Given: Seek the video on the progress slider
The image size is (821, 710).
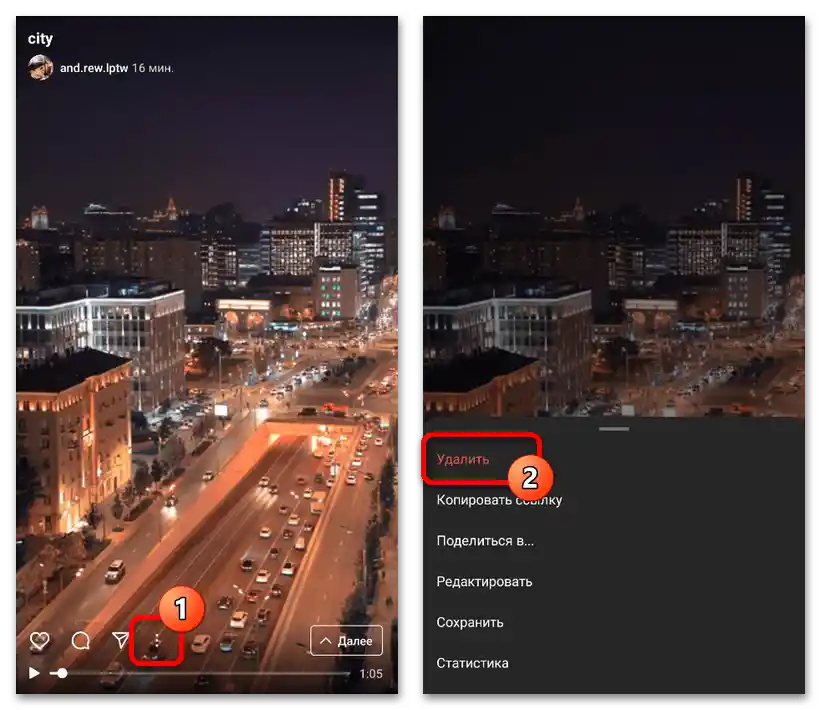Looking at the screenshot, I should (199, 673).
